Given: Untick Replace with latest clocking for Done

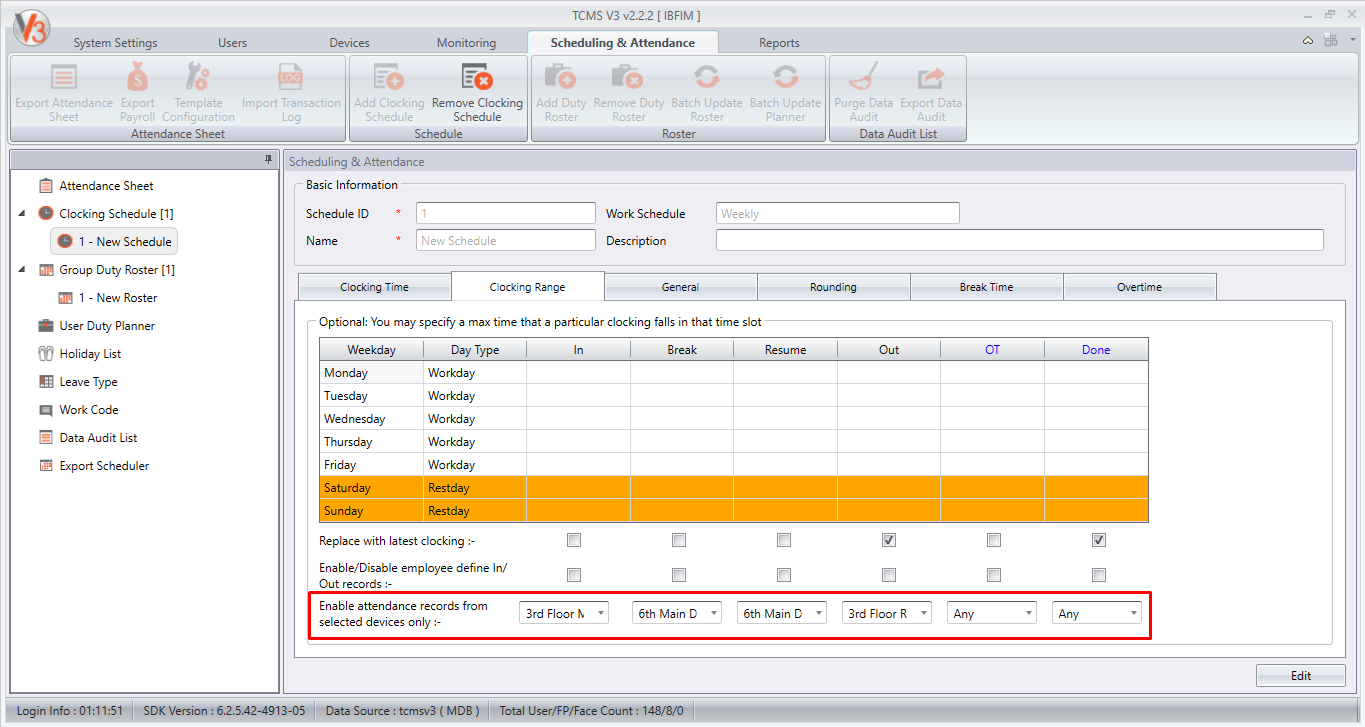Looking at the screenshot, I should tap(1099, 540).
